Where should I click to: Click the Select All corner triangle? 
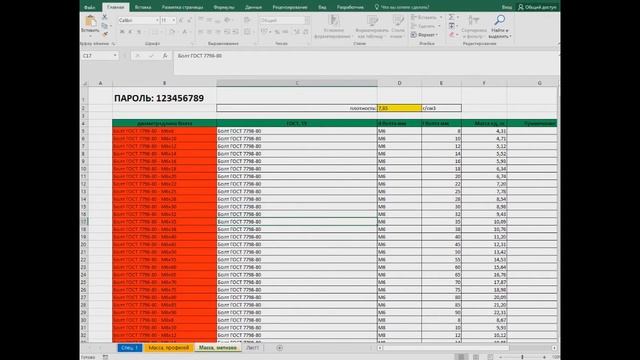click(x=84, y=83)
